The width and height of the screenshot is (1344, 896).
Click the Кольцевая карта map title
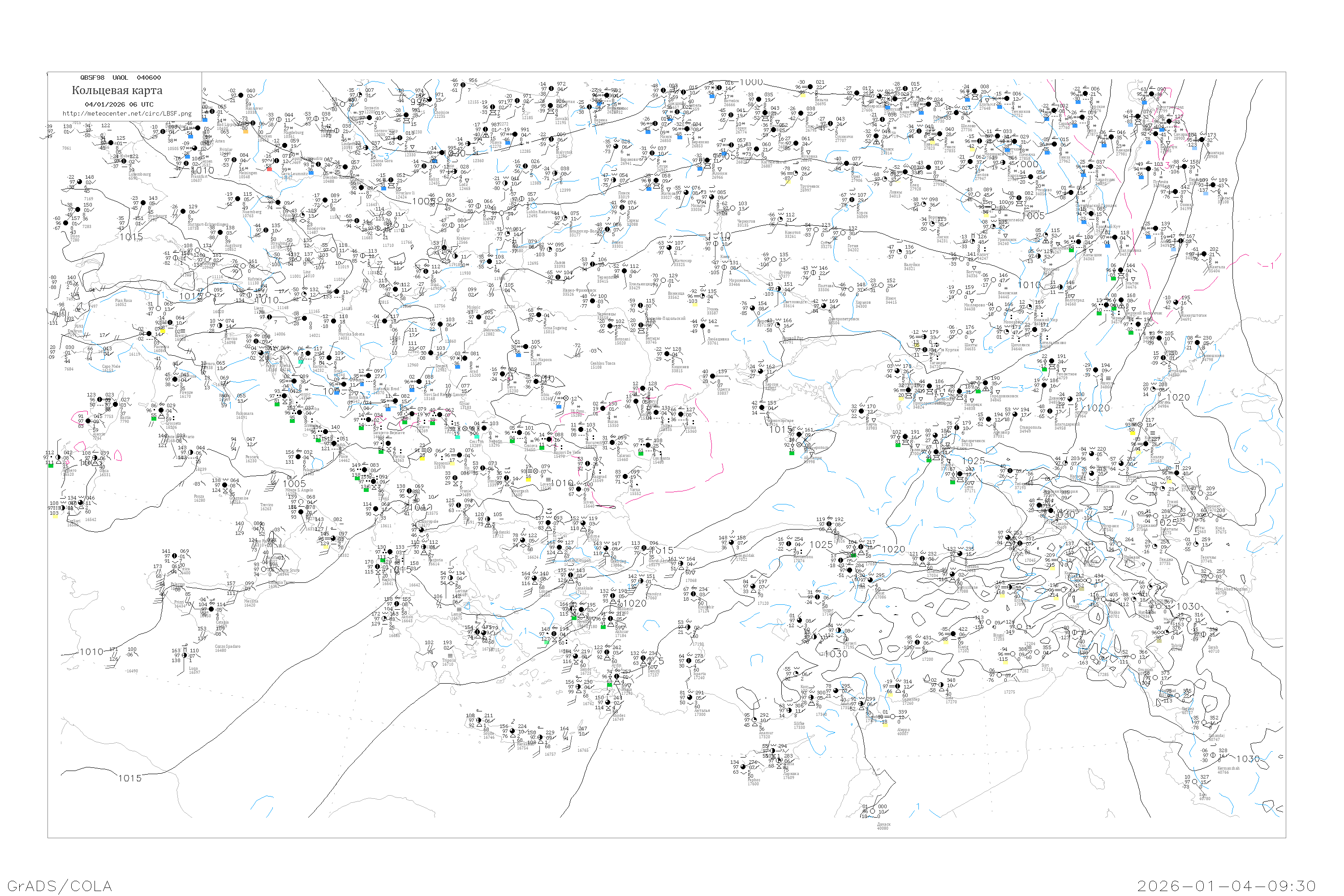[117, 90]
